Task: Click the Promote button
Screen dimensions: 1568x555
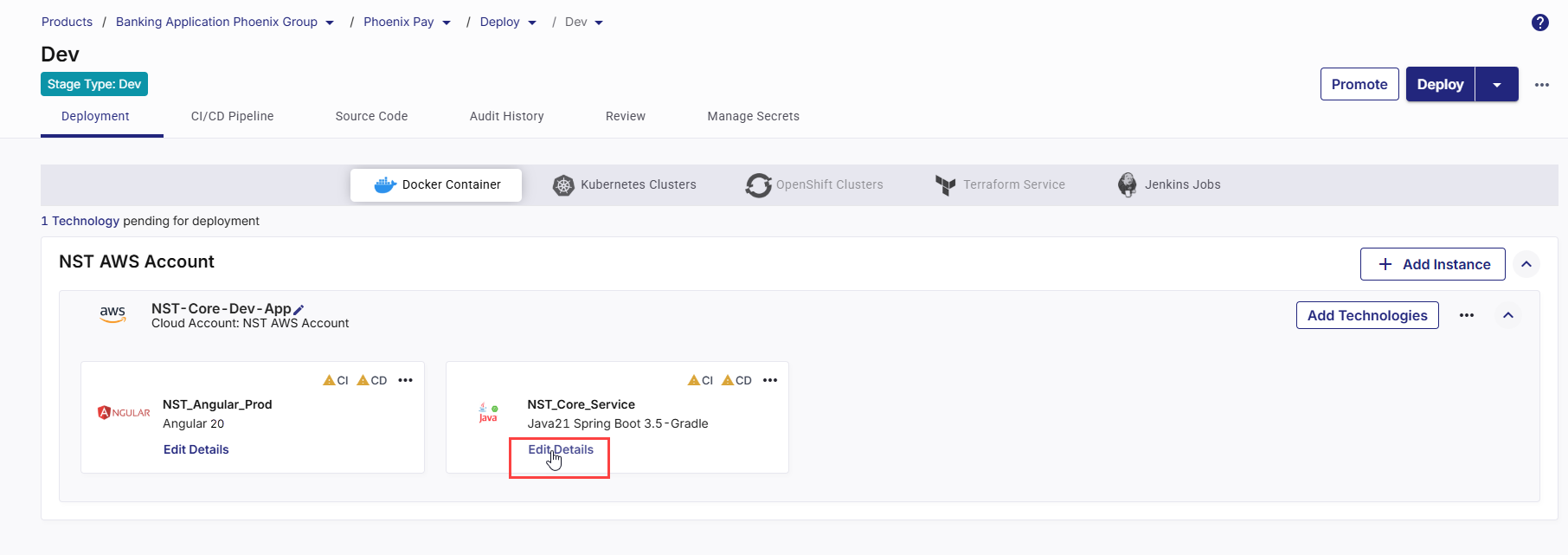Action: point(1359,84)
